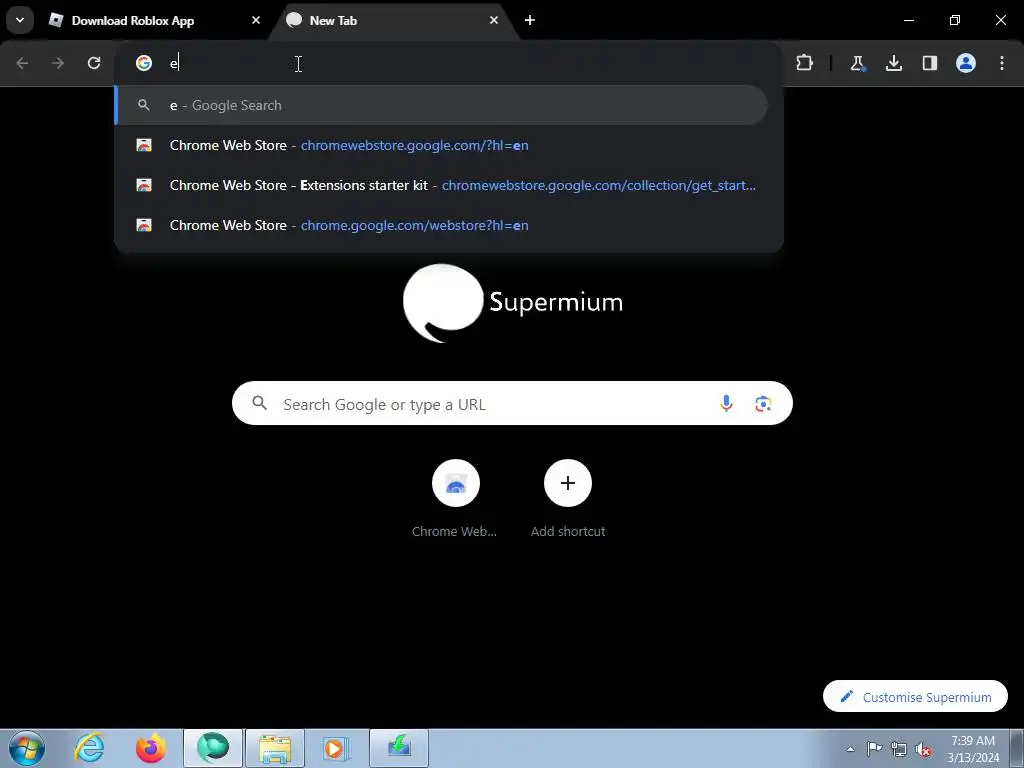Image resolution: width=1024 pixels, height=768 pixels.
Task: Open Action Center flag icon
Action: pos(874,749)
